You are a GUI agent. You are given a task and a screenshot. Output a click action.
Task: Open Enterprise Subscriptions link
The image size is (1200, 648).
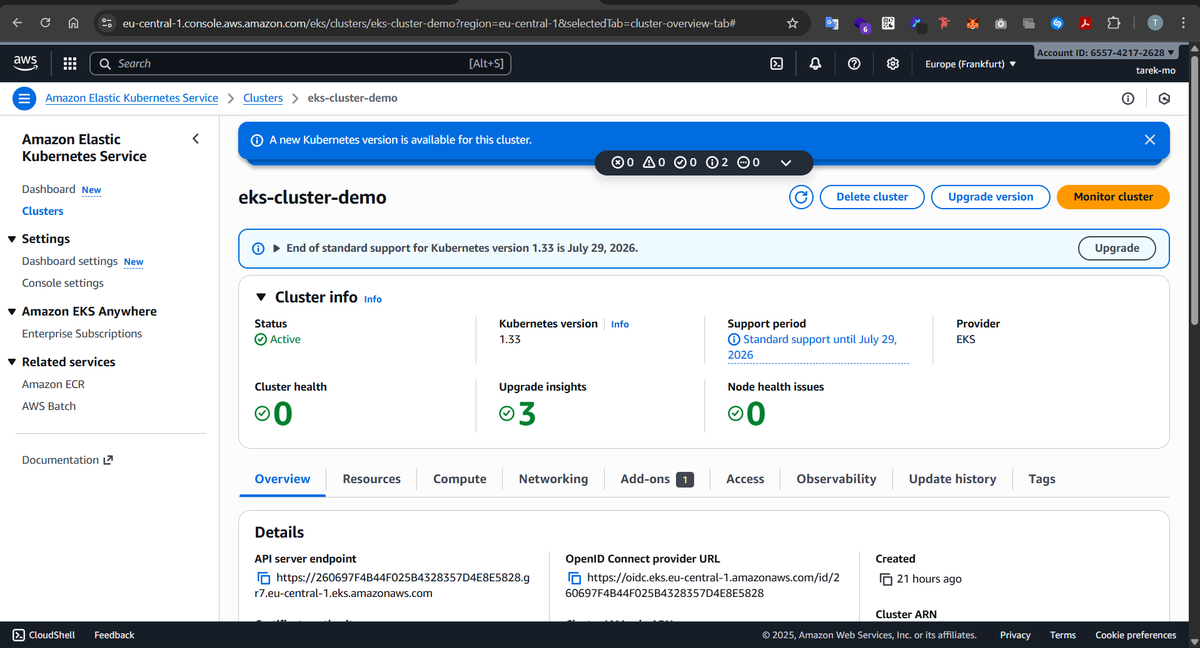coord(82,334)
